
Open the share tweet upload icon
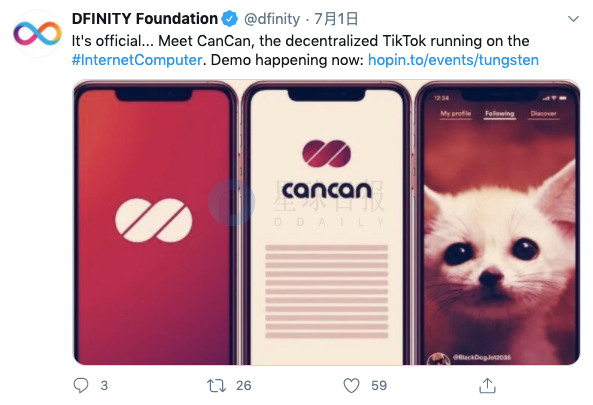pyautogui.click(x=487, y=385)
